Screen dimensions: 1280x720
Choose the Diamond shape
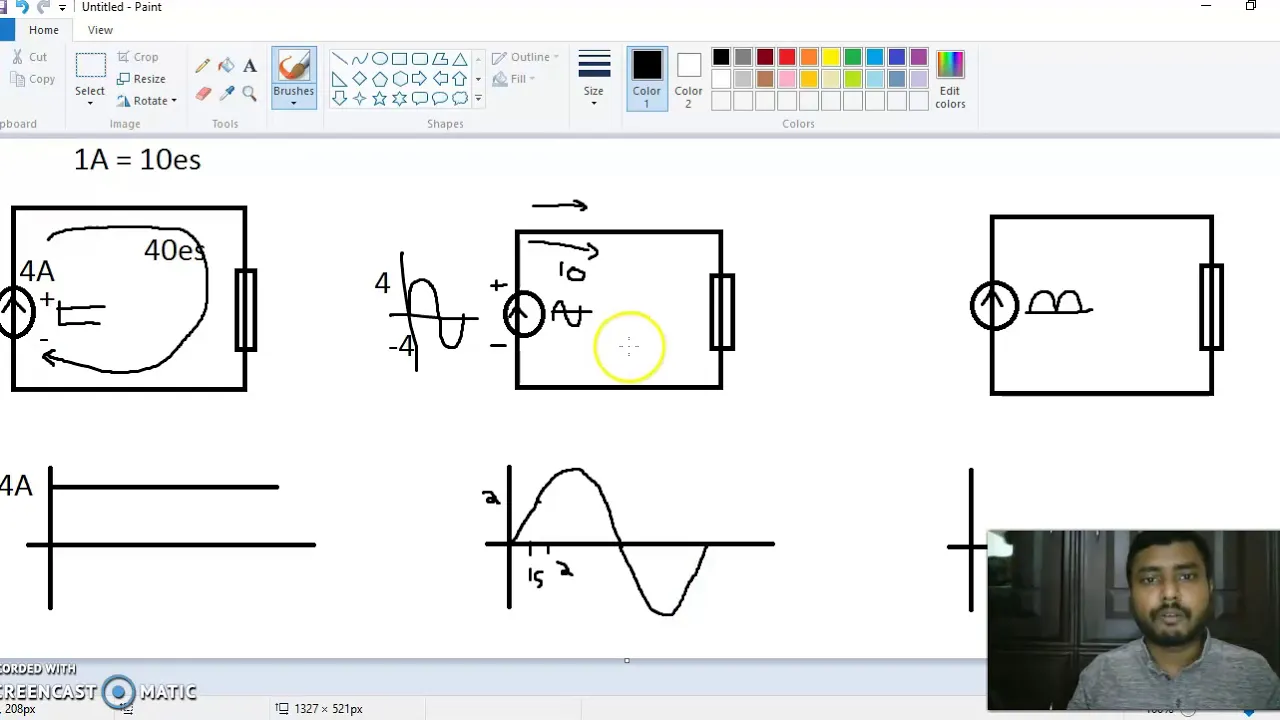(x=359, y=79)
